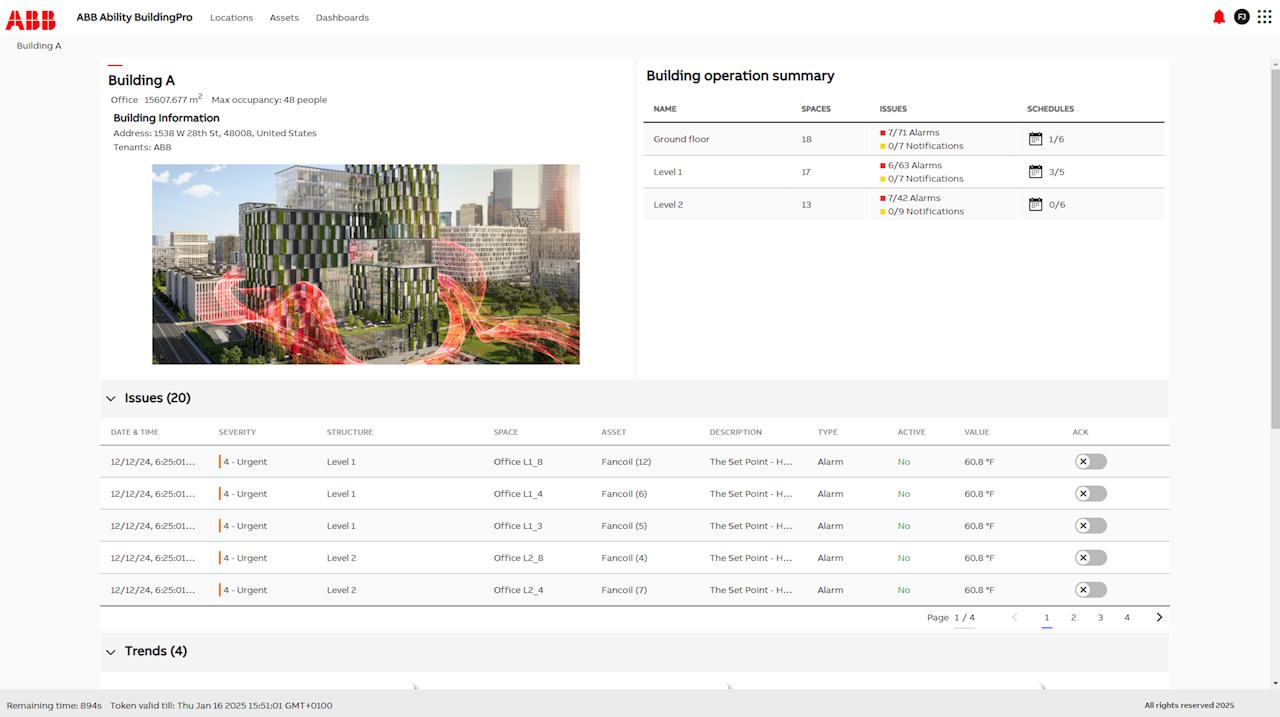Open the notifications bell icon

[1218, 16]
